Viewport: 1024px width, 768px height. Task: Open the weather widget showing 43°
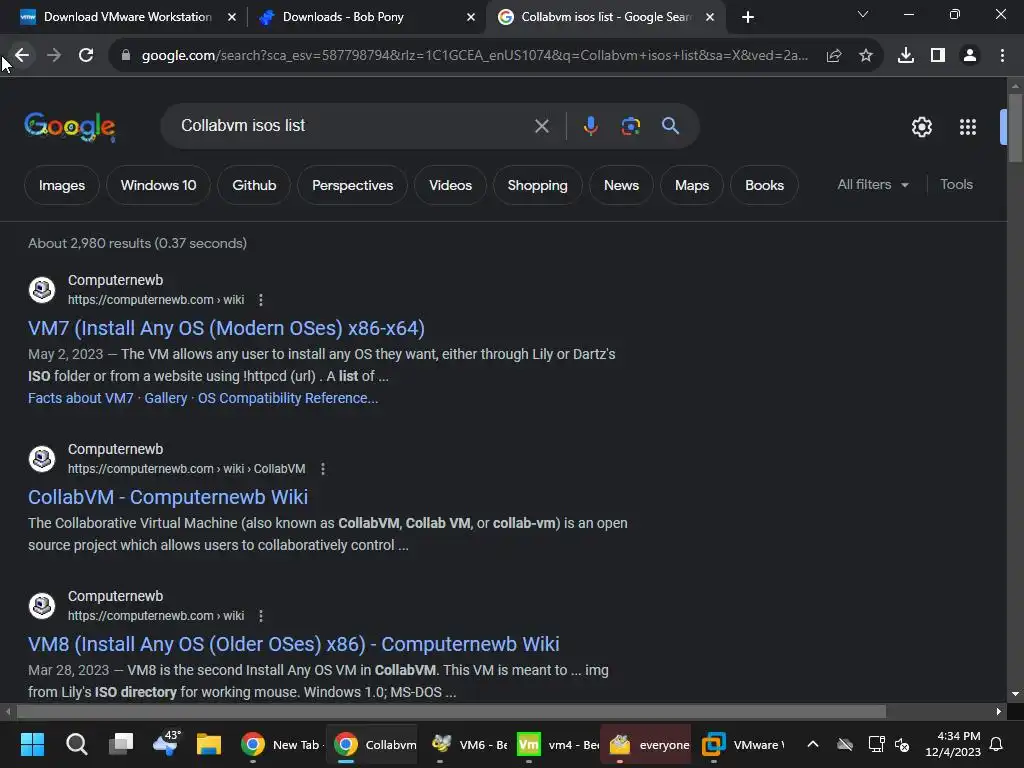click(x=166, y=743)
